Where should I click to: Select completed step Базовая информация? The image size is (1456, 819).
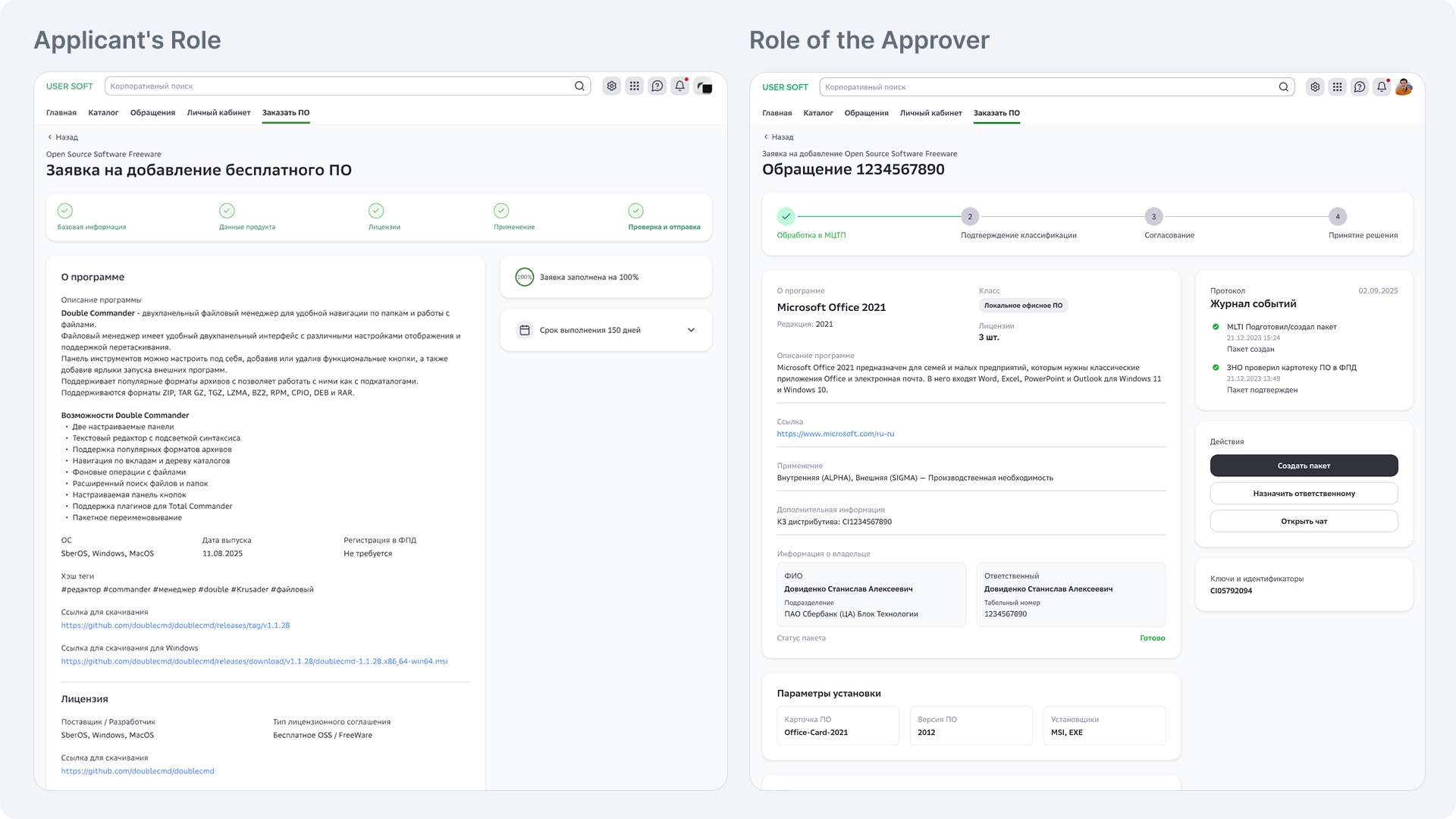coord(65,211)
